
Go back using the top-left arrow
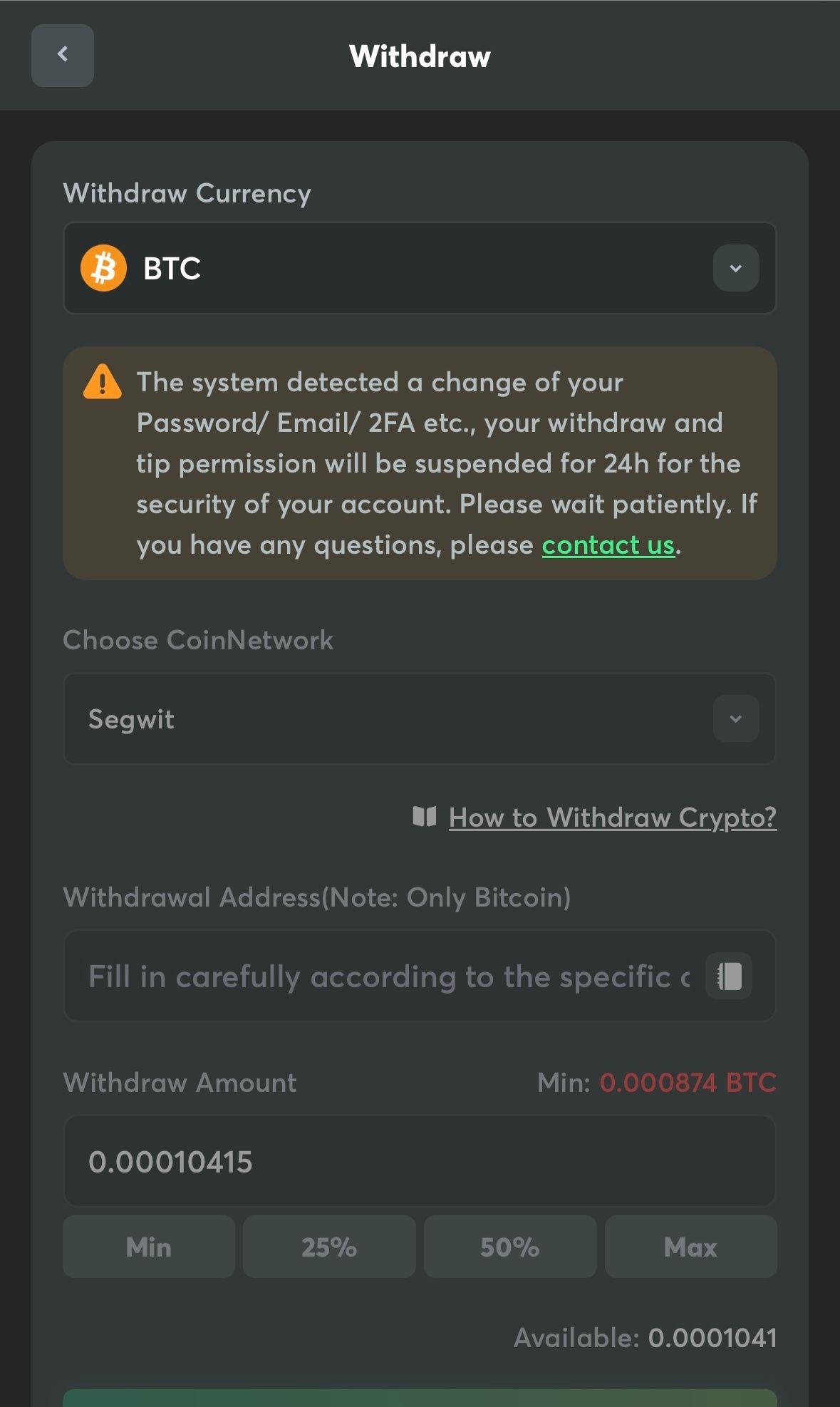pyautogui.click(x=63, y=55)
